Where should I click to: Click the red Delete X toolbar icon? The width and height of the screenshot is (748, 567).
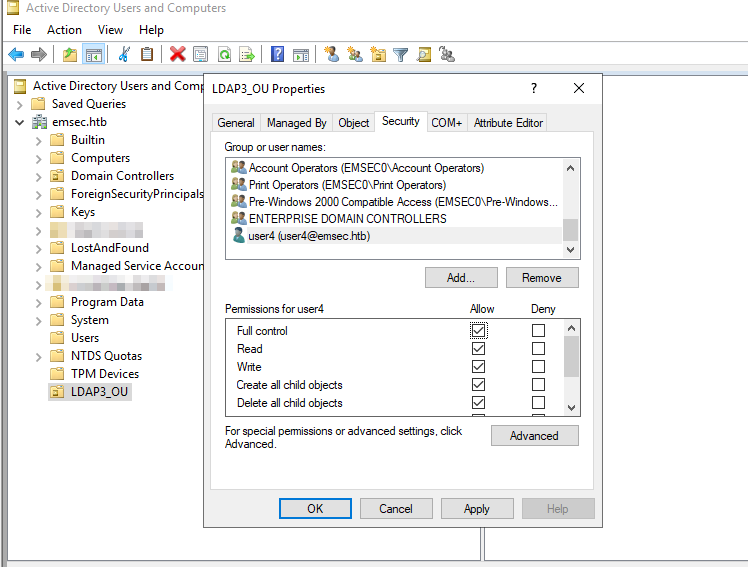pos(177,54)
